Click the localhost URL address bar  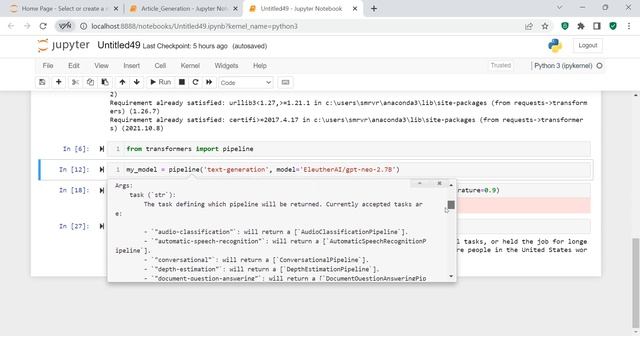tap(194, 26)
